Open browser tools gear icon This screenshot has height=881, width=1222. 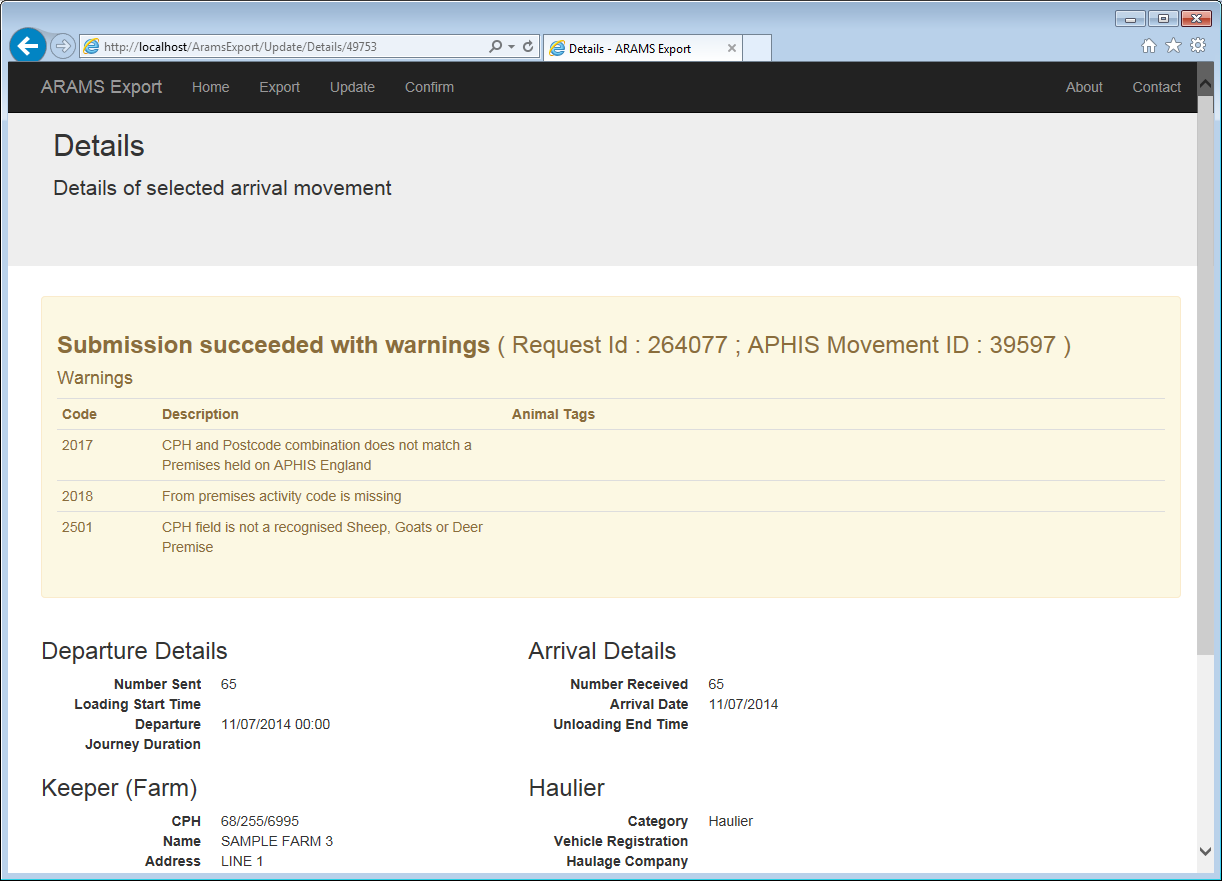coord(1198,46)
